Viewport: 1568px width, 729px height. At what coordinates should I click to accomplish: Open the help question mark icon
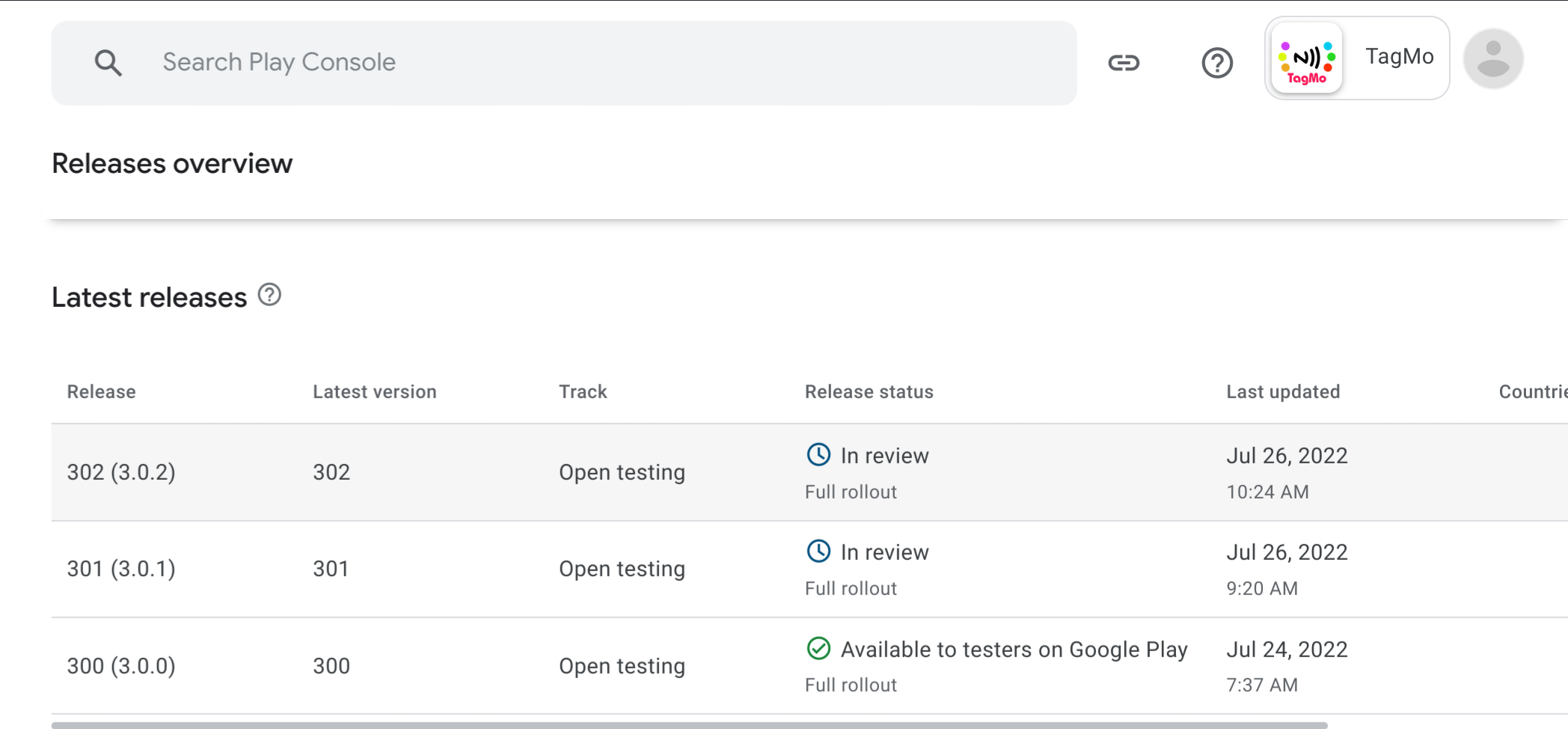point(1217,63)
